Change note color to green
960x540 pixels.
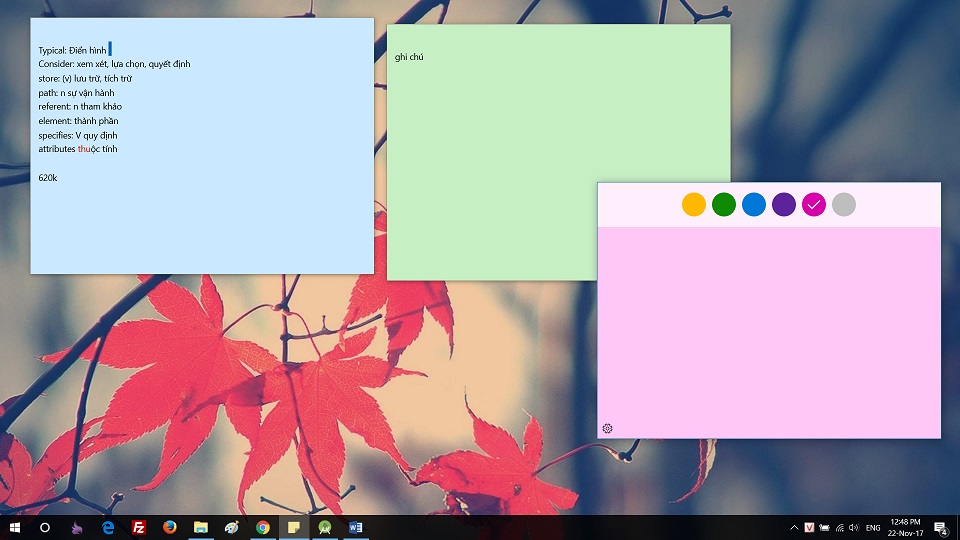[x=724, y=204]
